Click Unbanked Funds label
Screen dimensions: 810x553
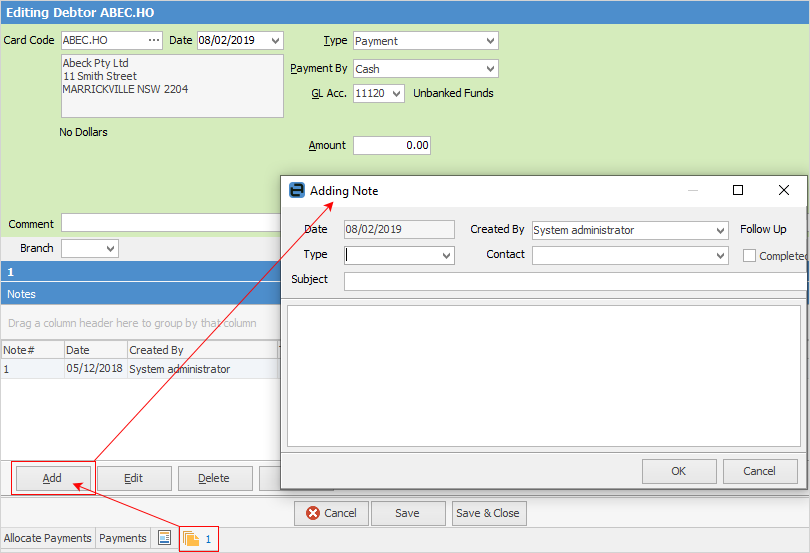pyautogui.click(x=453, y=93)
